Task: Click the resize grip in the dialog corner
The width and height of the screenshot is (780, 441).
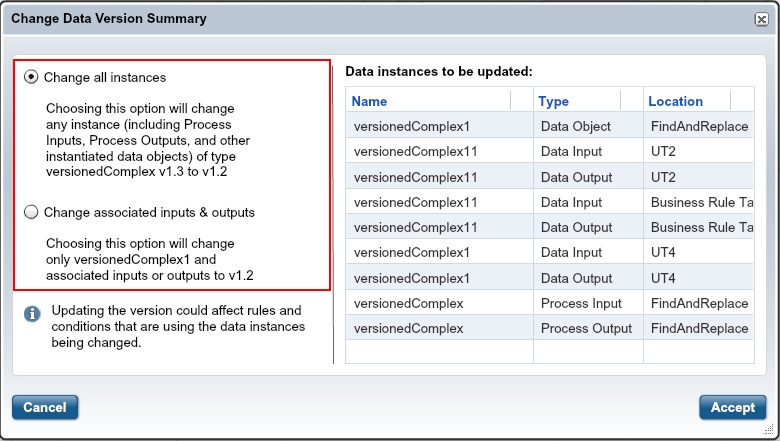Action: click(768, 429)
